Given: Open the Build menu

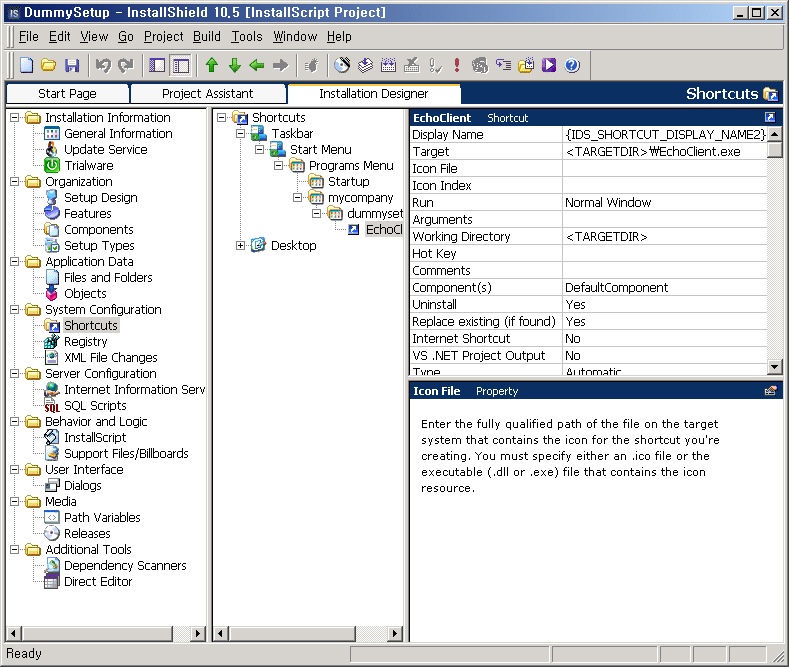Looking at the screenshot, I should point(207,37).
